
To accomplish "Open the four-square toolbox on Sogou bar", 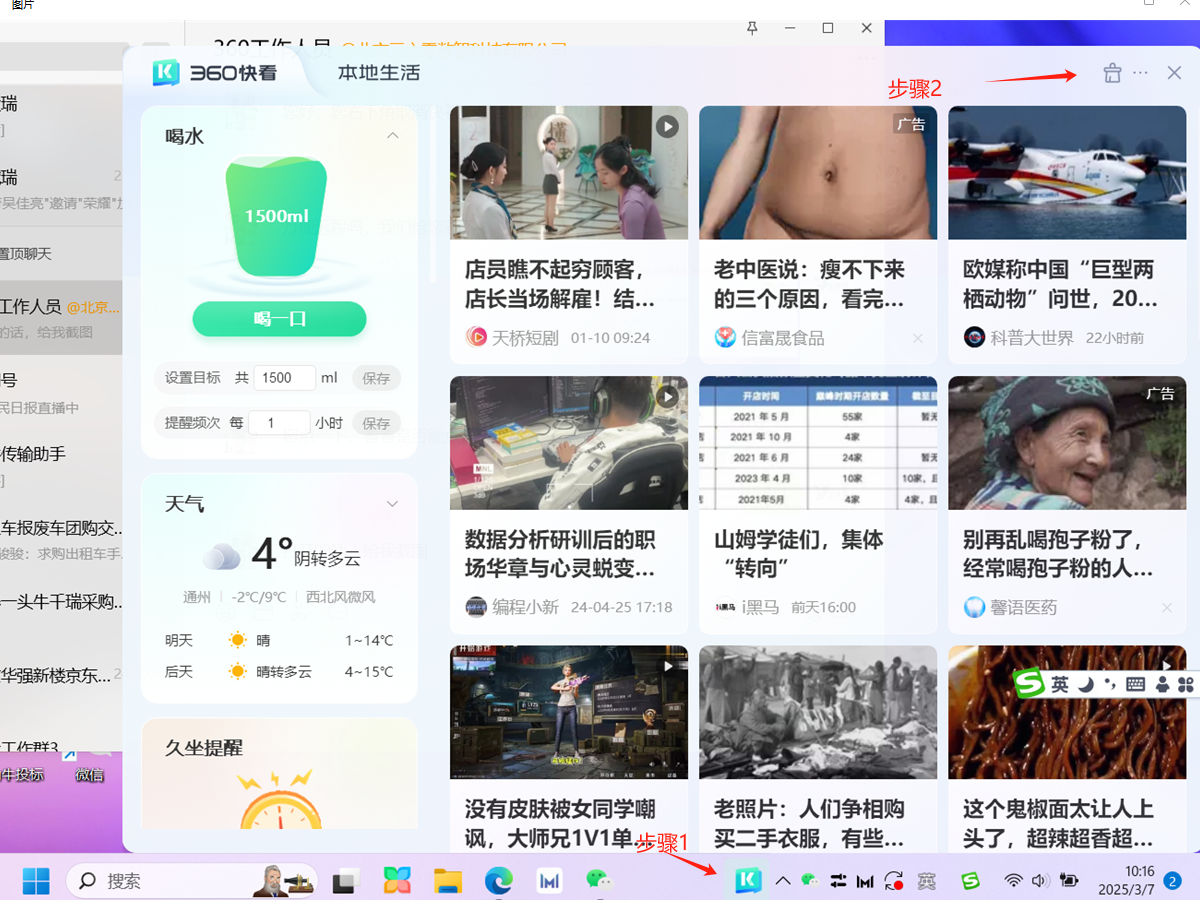I will coord(1186,685).
